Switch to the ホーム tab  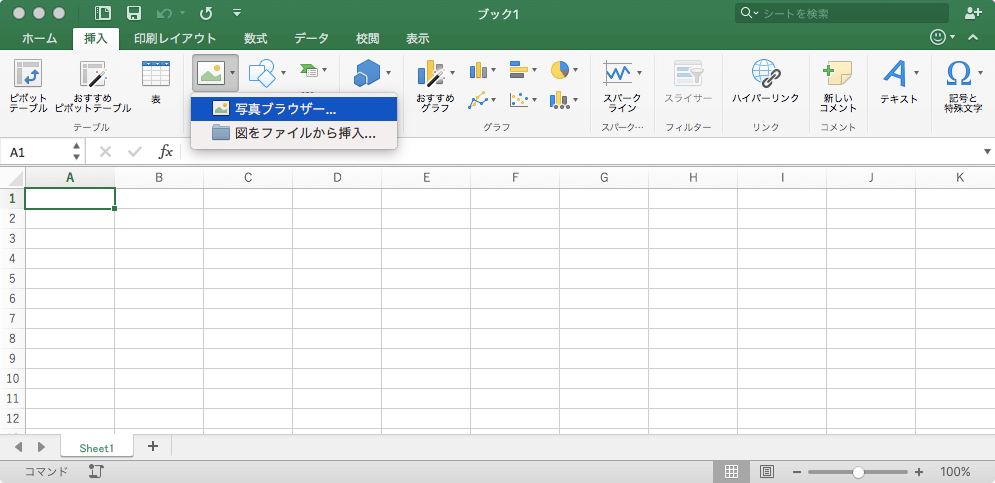[x=39, y=39]
